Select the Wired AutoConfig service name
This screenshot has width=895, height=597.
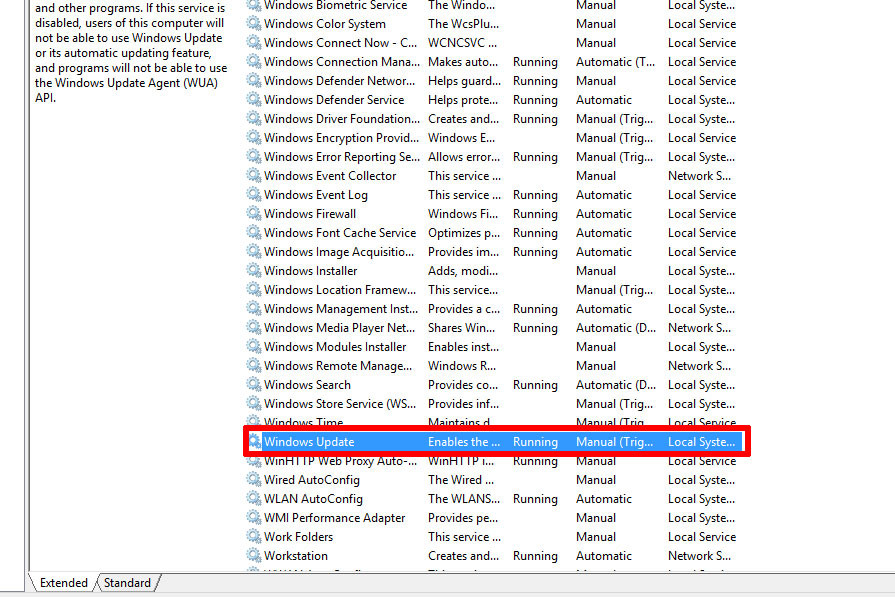point(312,480)
